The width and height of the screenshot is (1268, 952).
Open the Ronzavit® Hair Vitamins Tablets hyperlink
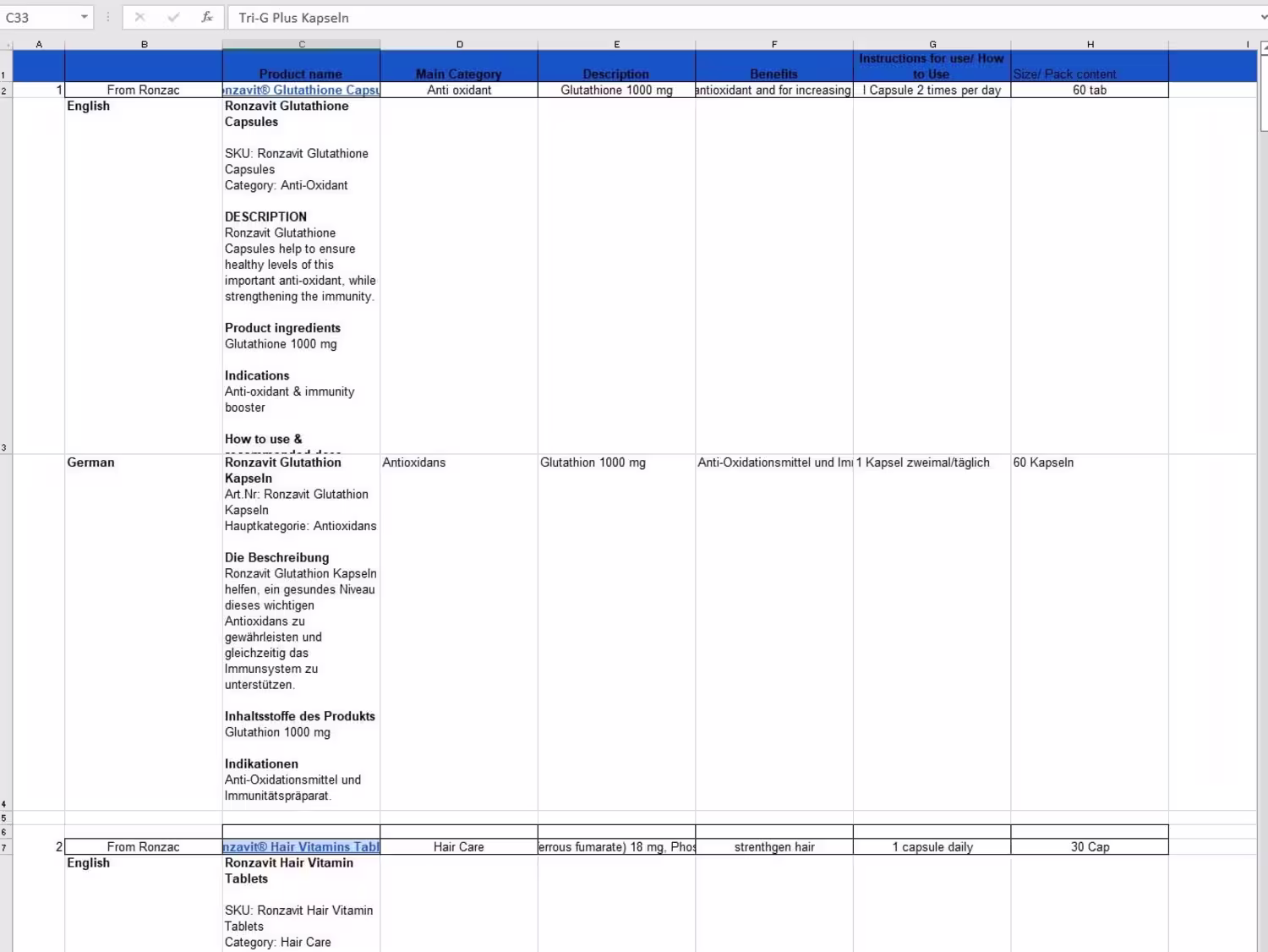(x=302, y=847)
